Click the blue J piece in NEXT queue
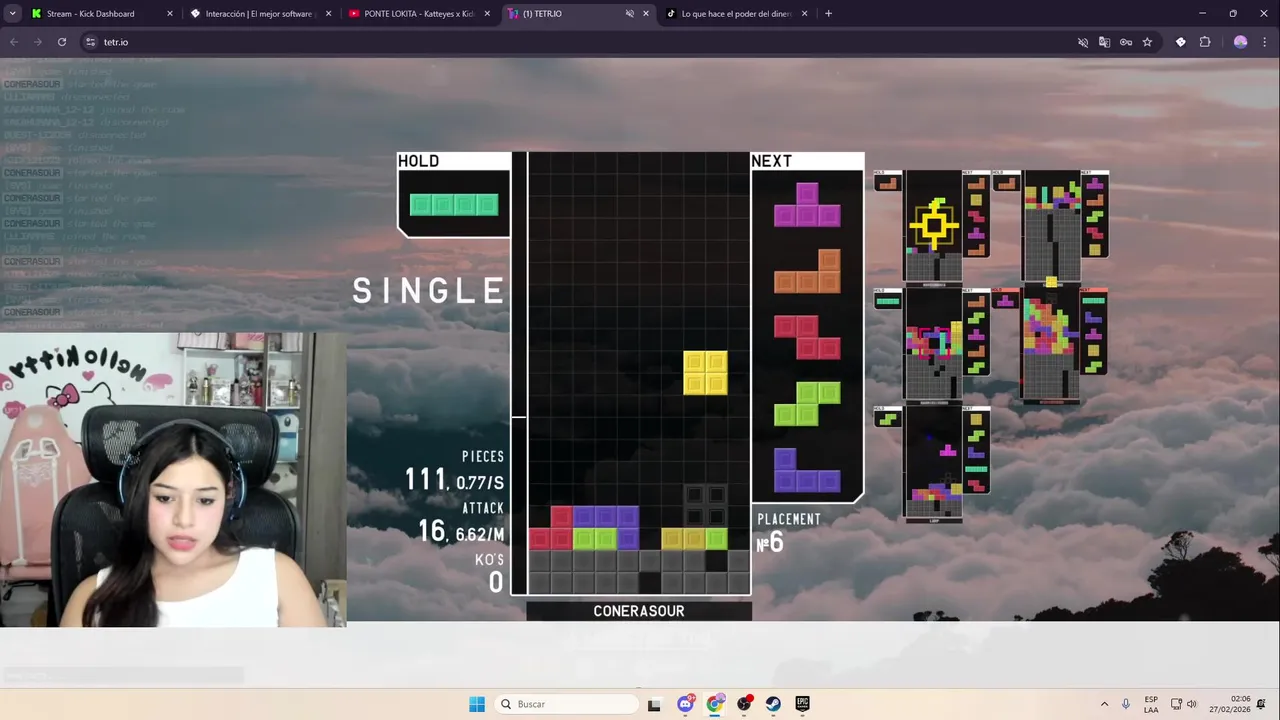 [807, 470]
